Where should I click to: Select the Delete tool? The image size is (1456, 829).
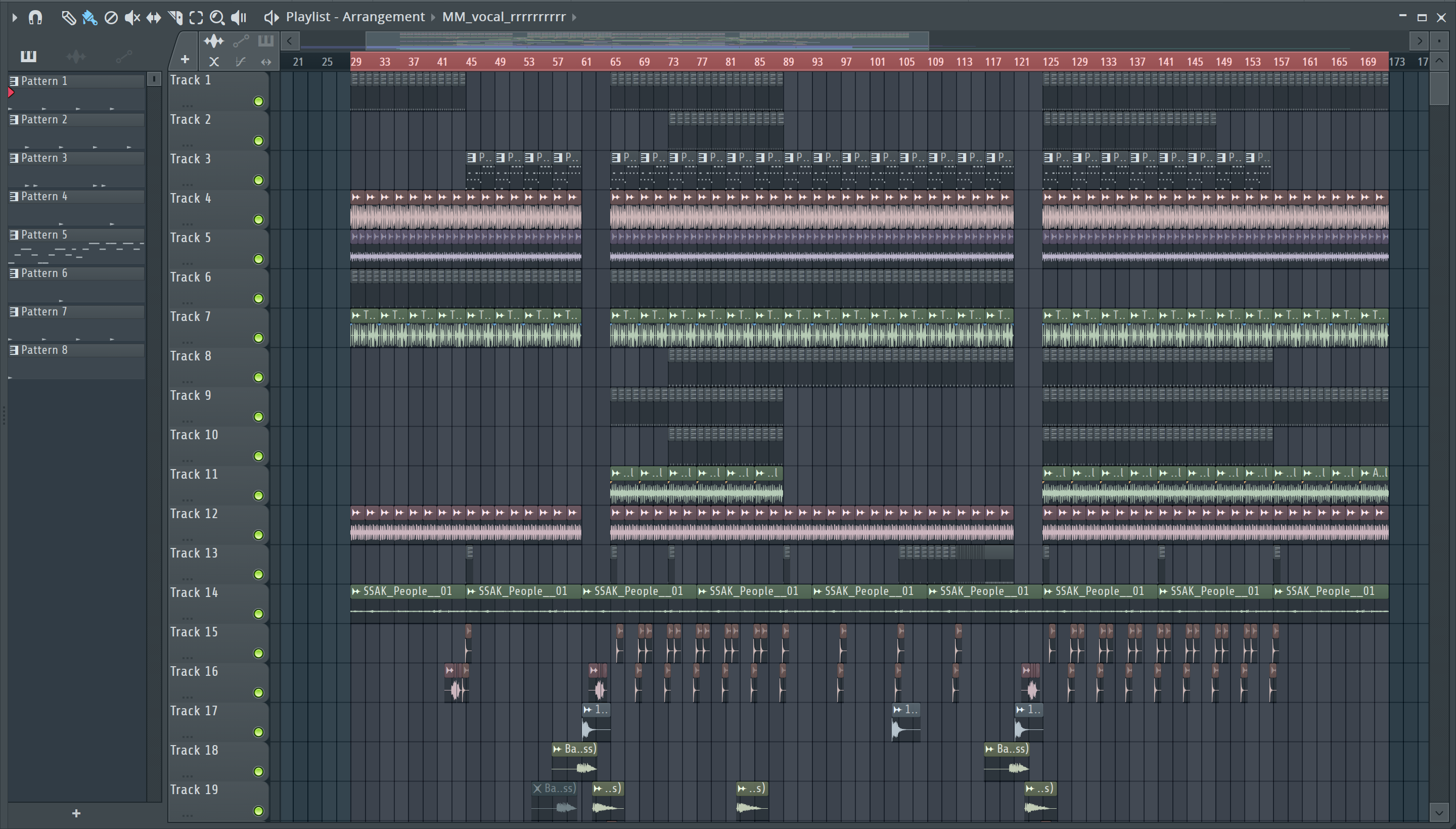[111, 18]
